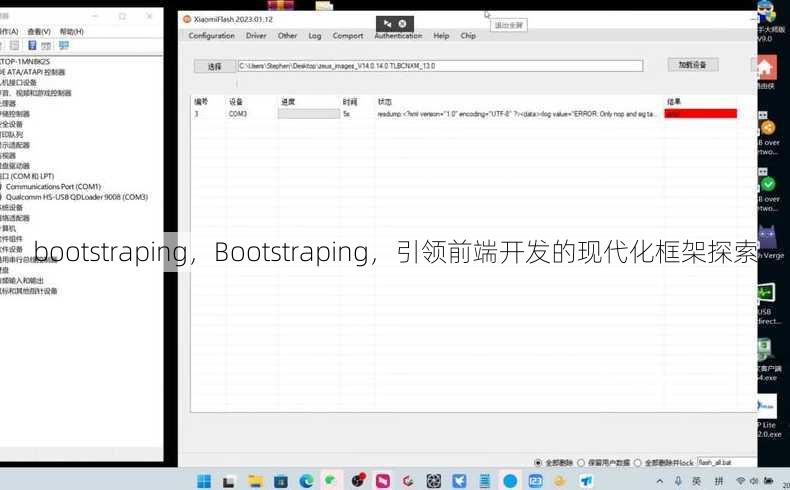Click the gray progress bar for COM3
The width and height of the screenshot is (790, 490).
[309, 114]
